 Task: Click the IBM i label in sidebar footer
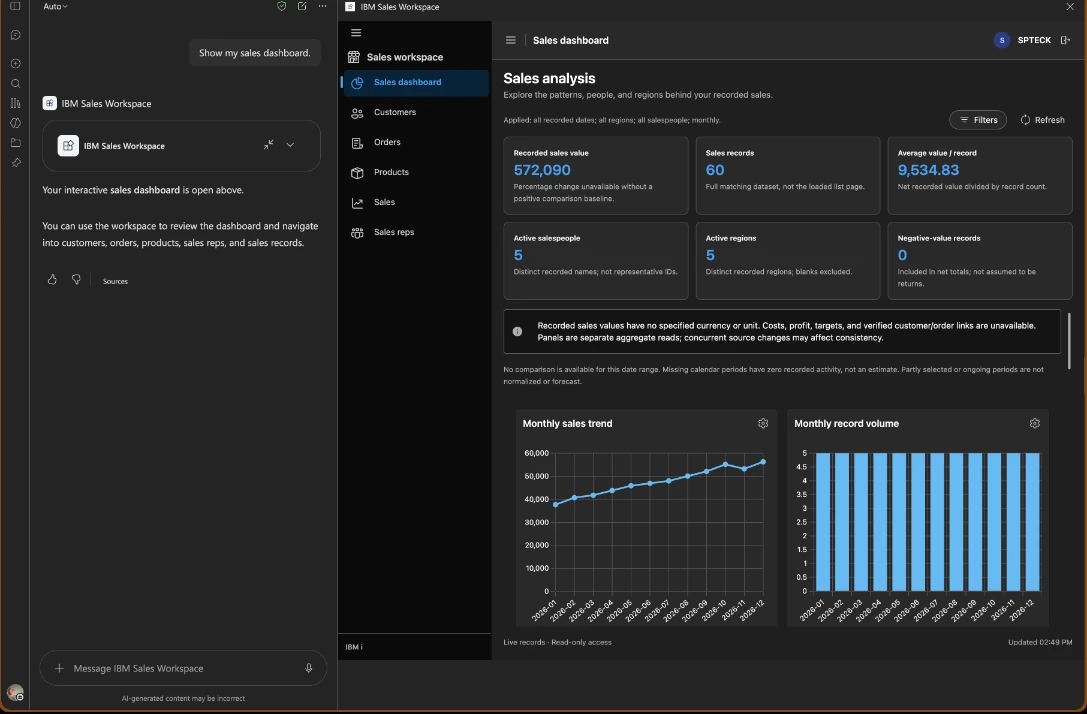click(x=354, y=647)
